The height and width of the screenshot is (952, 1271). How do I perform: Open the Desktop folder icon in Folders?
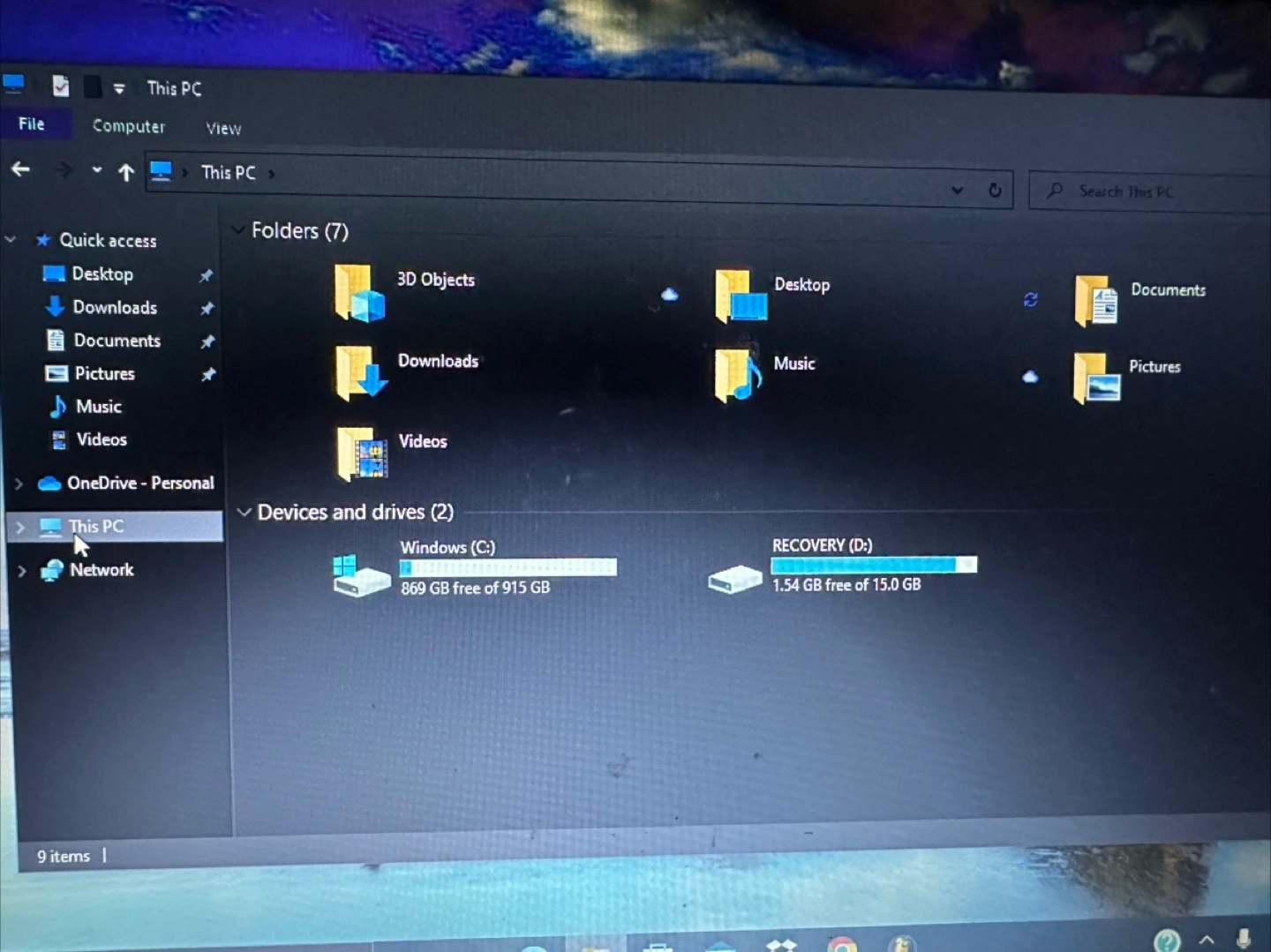coord(740,297)
